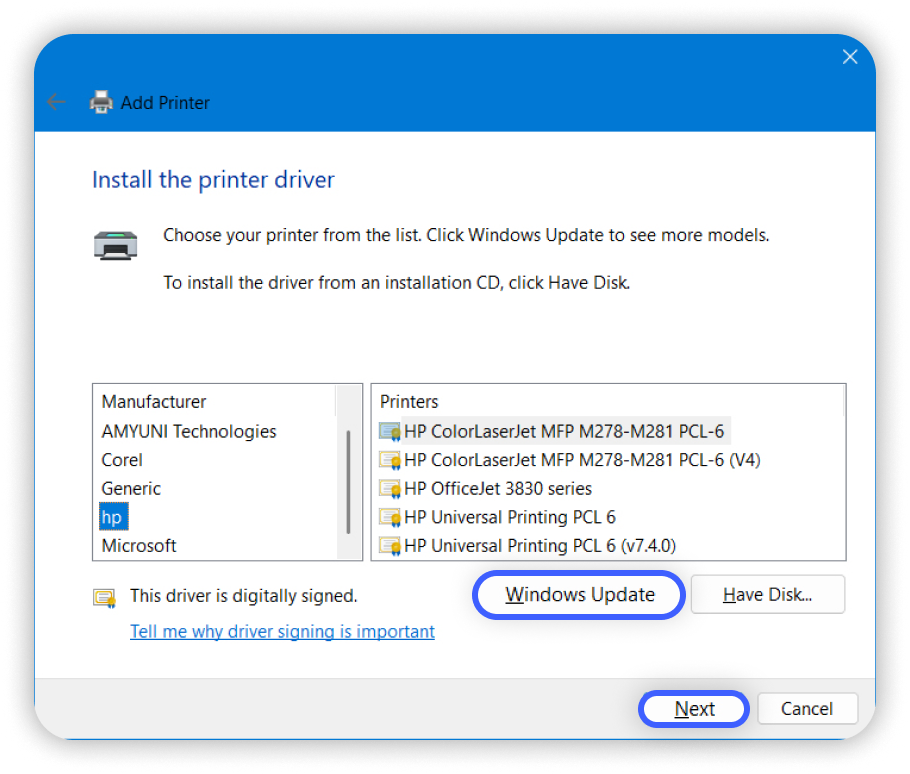The height and width of the screenshot is (774, 910).
Task: Proceed with the Next button
Action: click(x=694, y=709)
